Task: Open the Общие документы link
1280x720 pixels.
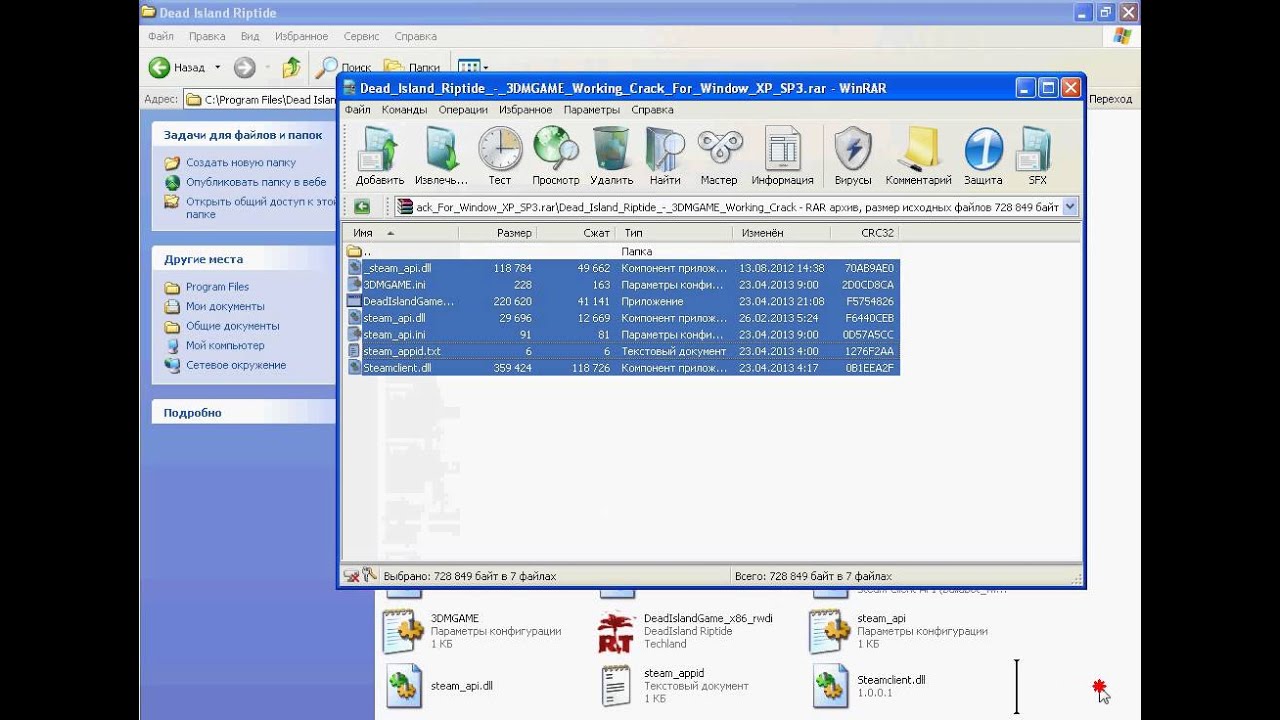Action: click(233, 326)
